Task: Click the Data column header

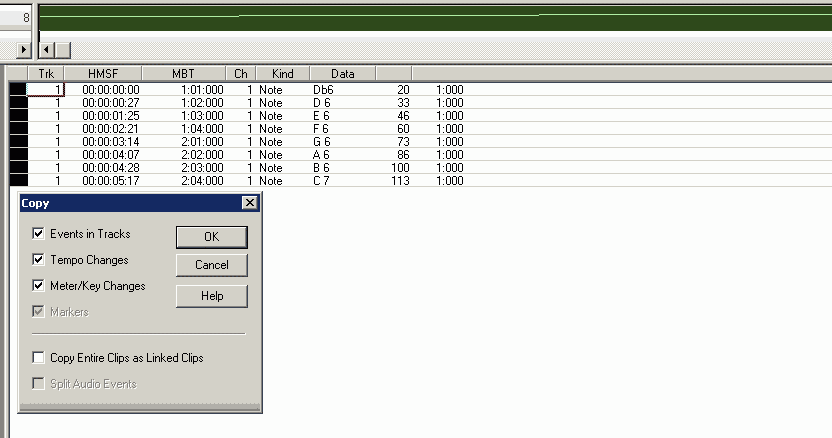Action: click(342, 74)
